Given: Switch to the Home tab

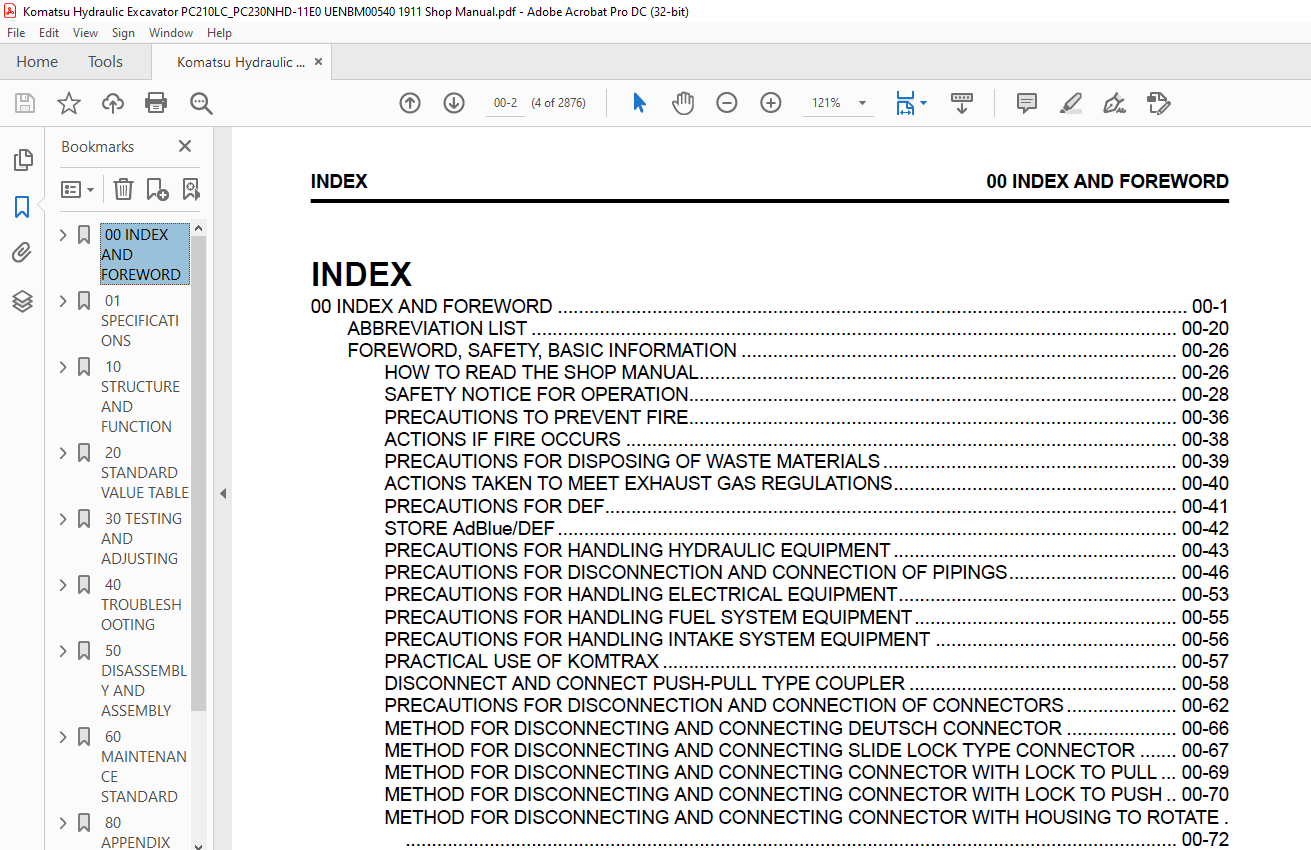Looking at the screenshot, I should pos(37,62).
